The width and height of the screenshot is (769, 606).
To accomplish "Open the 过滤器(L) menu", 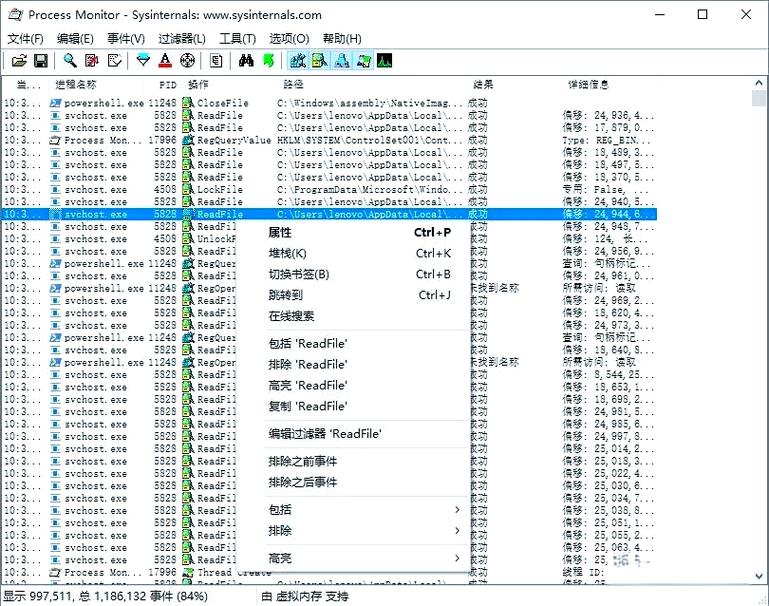I will (x=182, y=38).
